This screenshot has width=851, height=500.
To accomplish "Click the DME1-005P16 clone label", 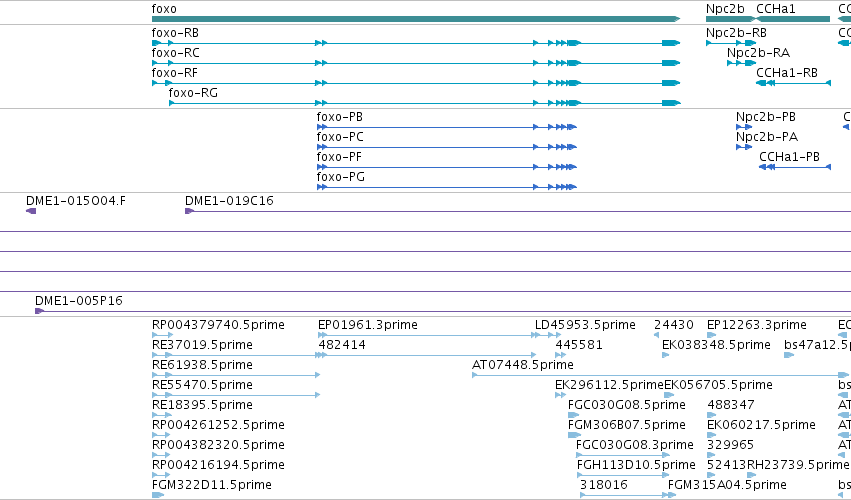I will (79, 301).
